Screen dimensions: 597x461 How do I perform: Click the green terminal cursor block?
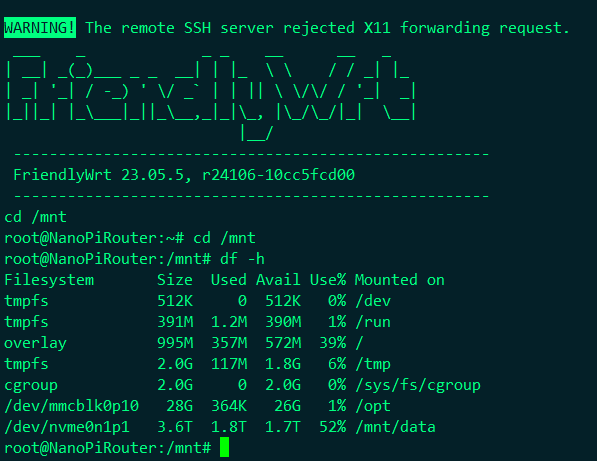pyautogui.click(x=225, y=447)
